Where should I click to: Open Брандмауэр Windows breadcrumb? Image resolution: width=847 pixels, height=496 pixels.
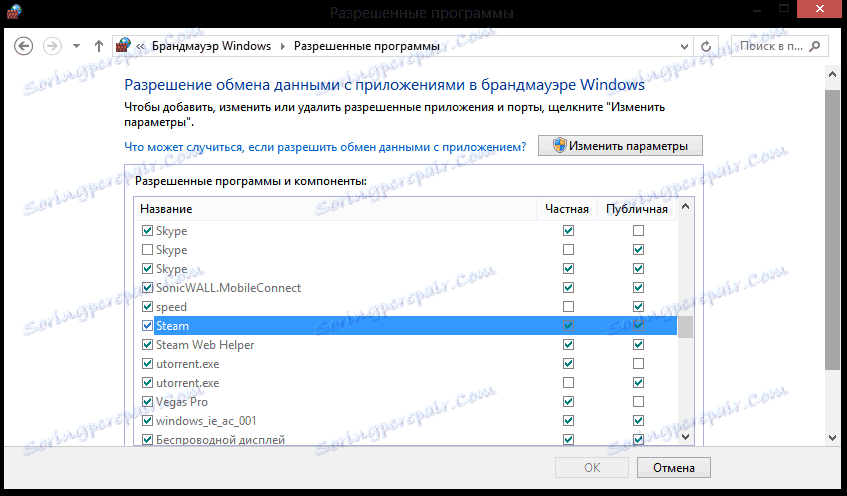click(x=211, y=46)
